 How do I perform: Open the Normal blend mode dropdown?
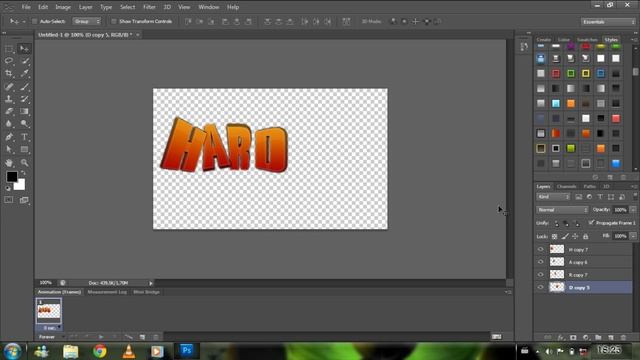(562, 210)
